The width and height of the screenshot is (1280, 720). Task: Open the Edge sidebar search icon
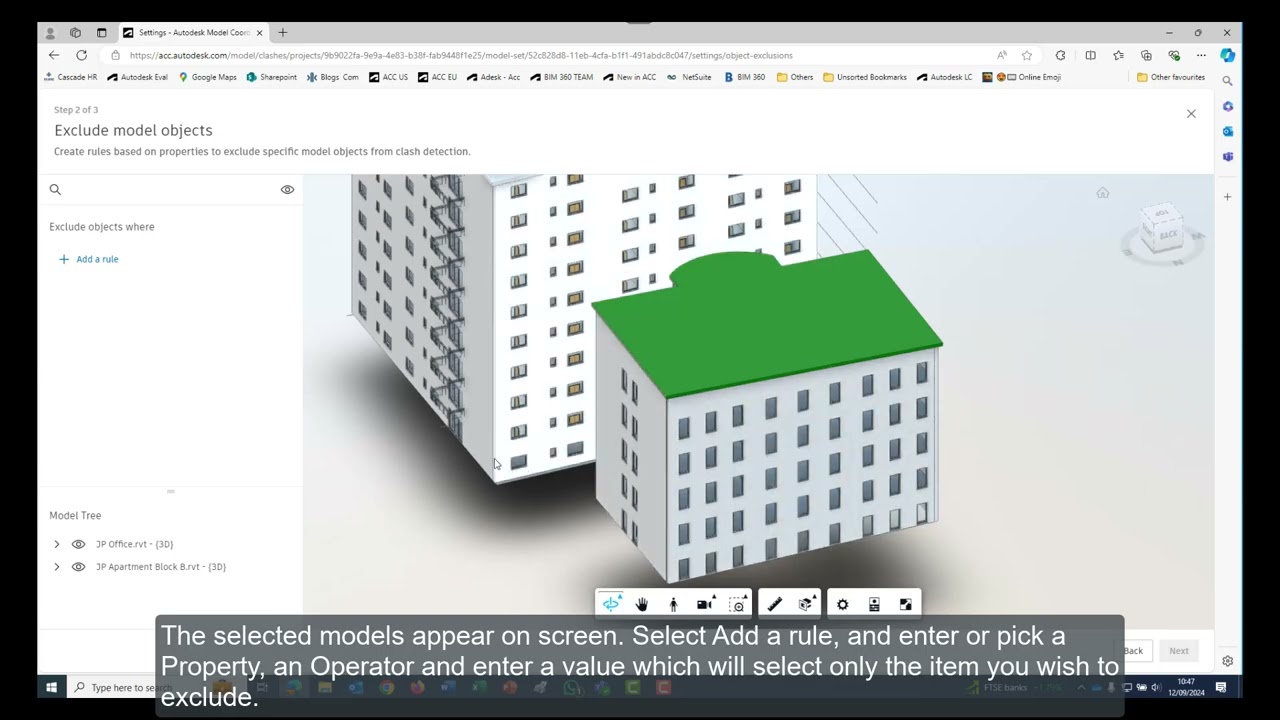point(1228,81)
